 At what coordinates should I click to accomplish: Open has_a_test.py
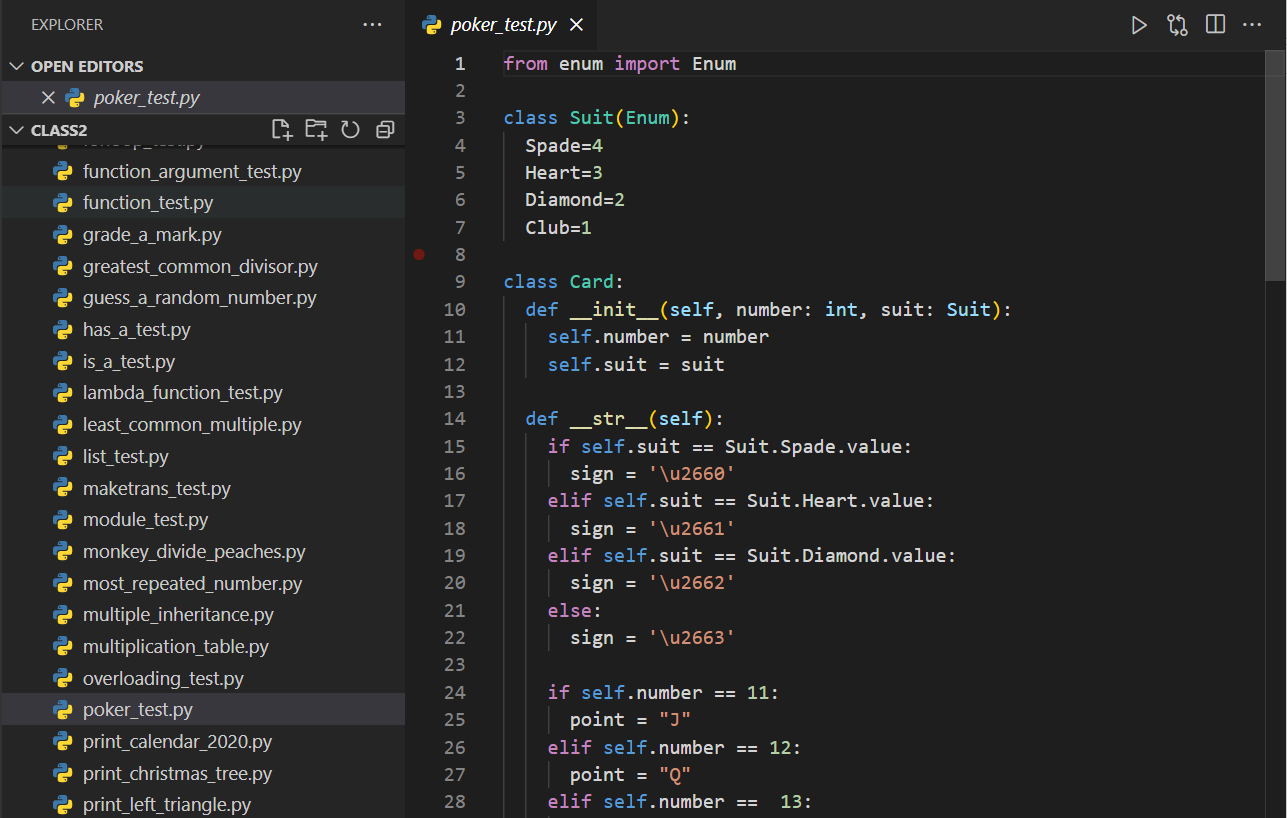coord(202,330)
